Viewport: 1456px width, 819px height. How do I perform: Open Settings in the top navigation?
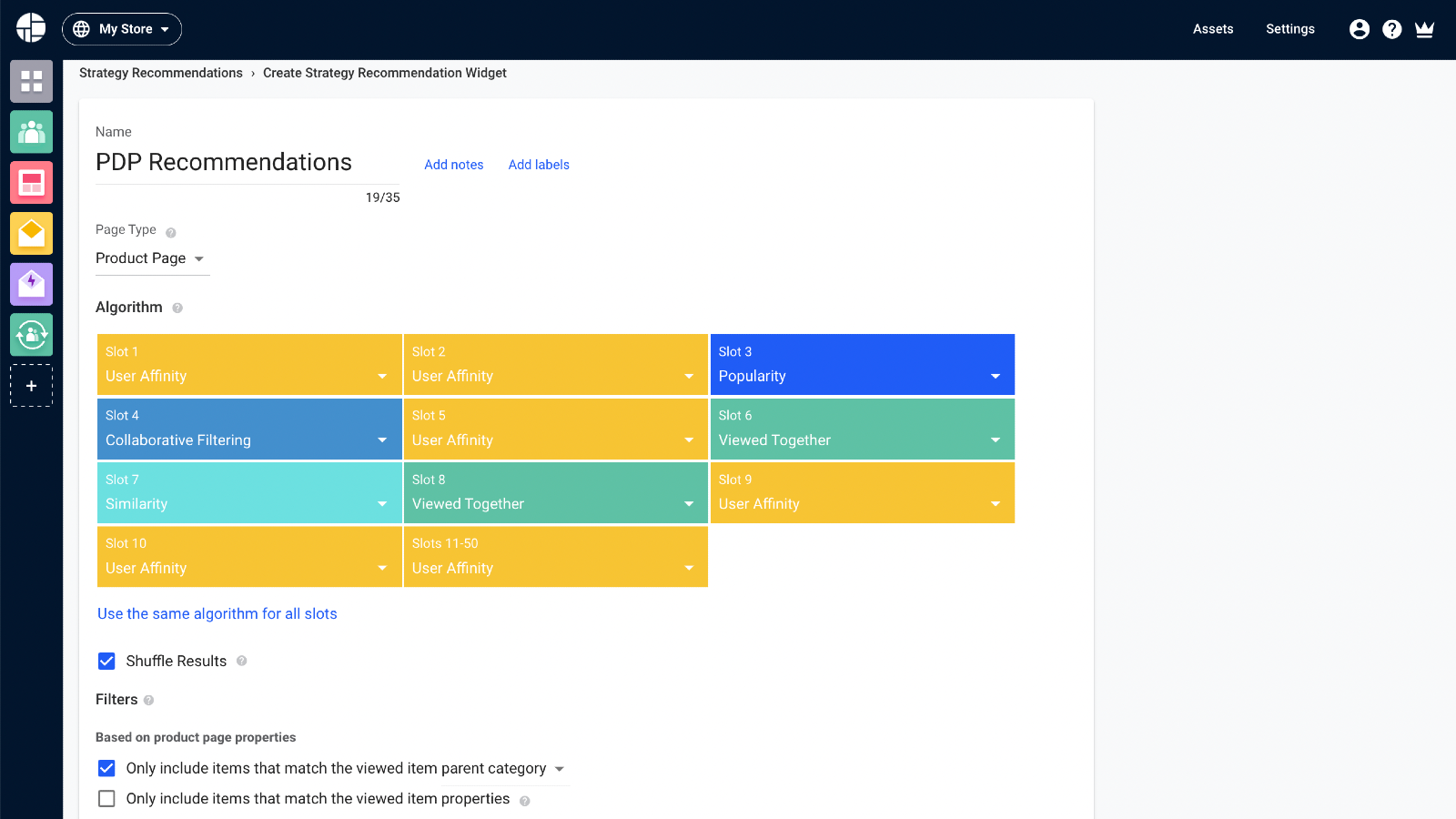[x=1289, y=28]
